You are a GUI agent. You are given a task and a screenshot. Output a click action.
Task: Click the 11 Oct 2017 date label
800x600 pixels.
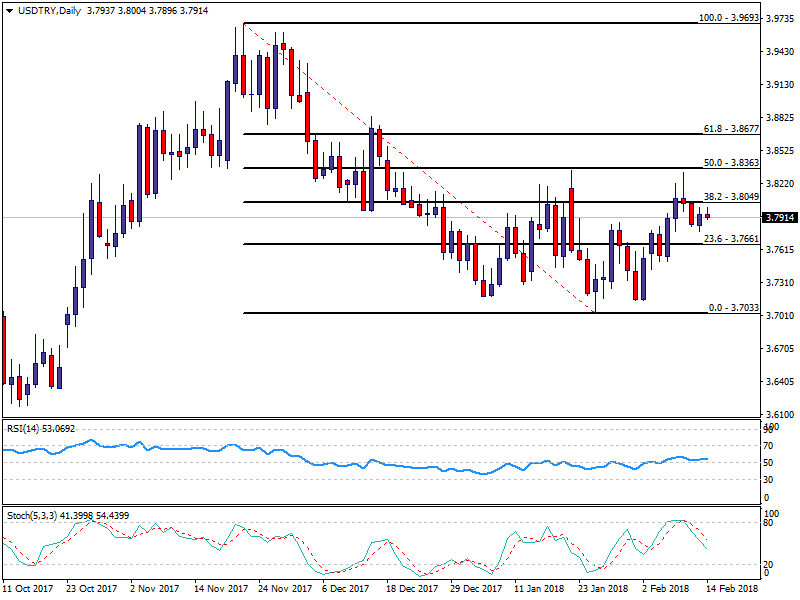tap(30, 590)
